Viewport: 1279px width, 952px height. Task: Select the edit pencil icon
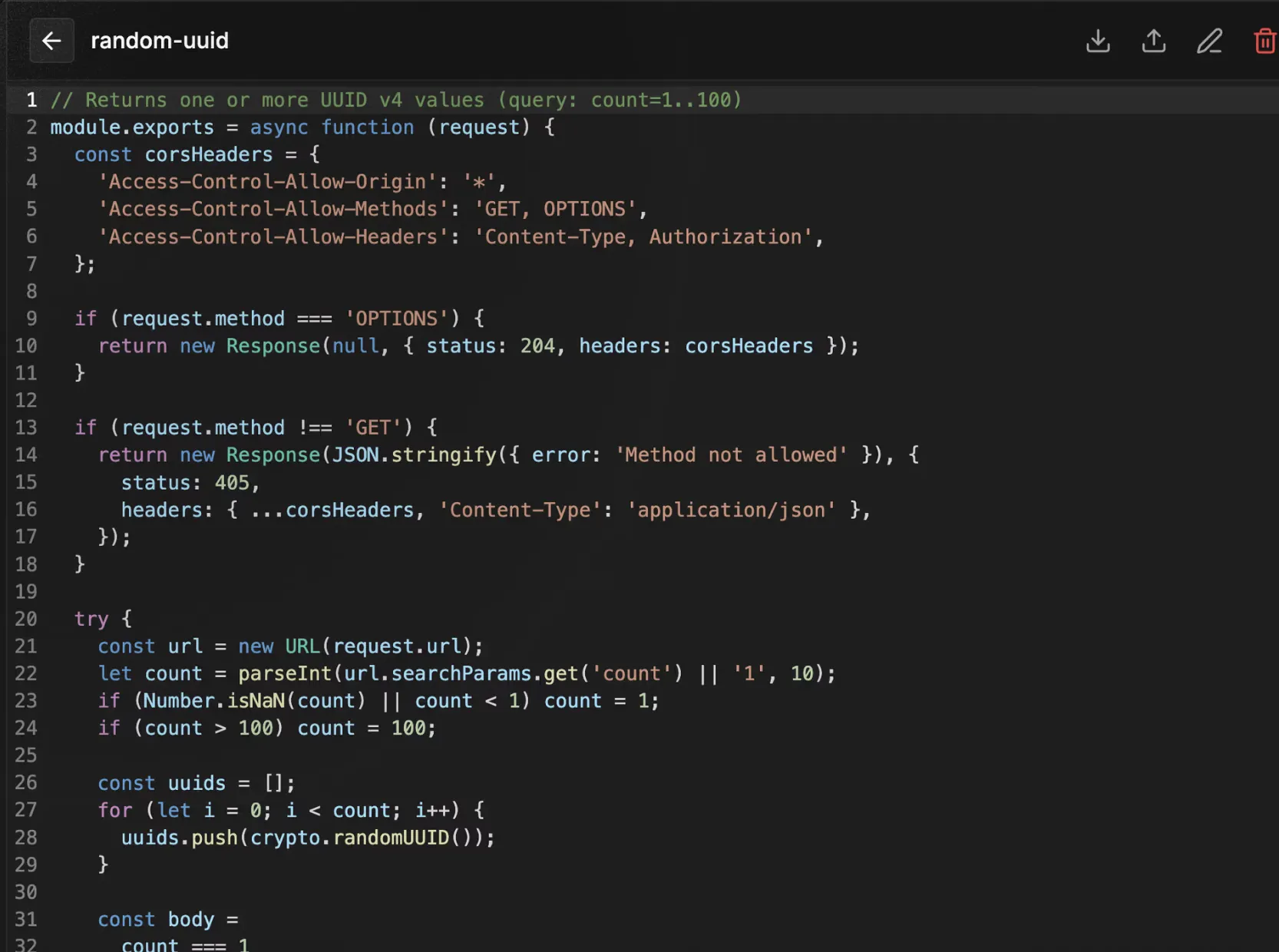pos(1210,41)
